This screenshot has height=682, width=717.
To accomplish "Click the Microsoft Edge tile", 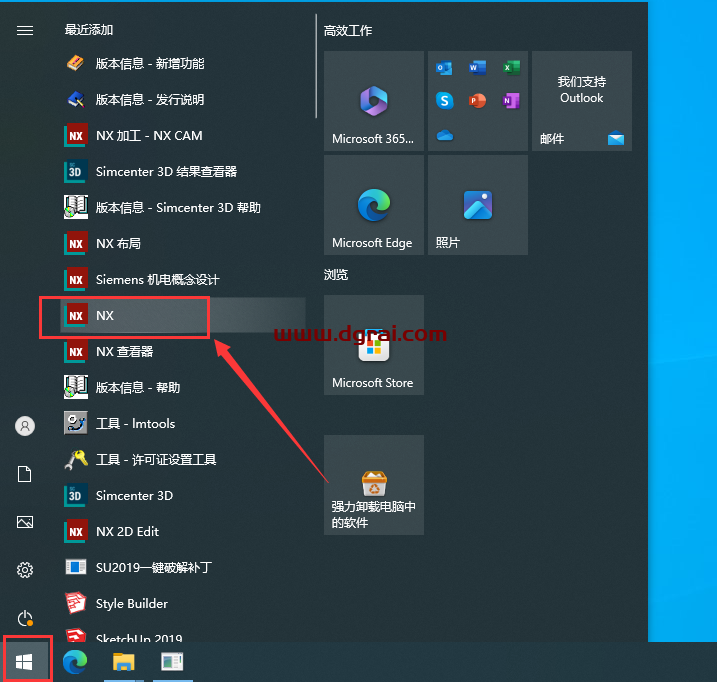I will (x=372, y=205).
